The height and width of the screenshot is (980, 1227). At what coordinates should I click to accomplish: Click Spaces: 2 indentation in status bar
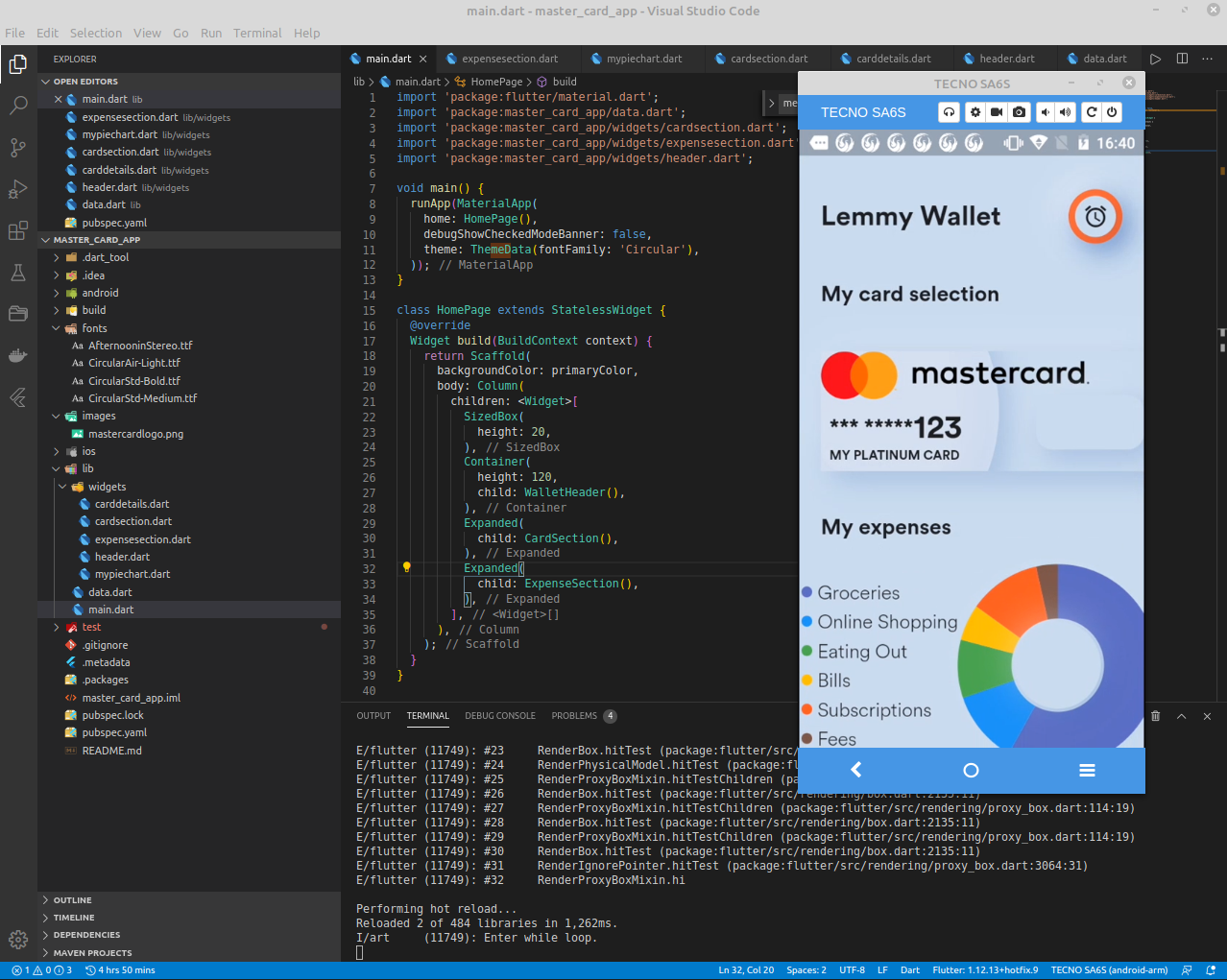(x=806, y=970)
